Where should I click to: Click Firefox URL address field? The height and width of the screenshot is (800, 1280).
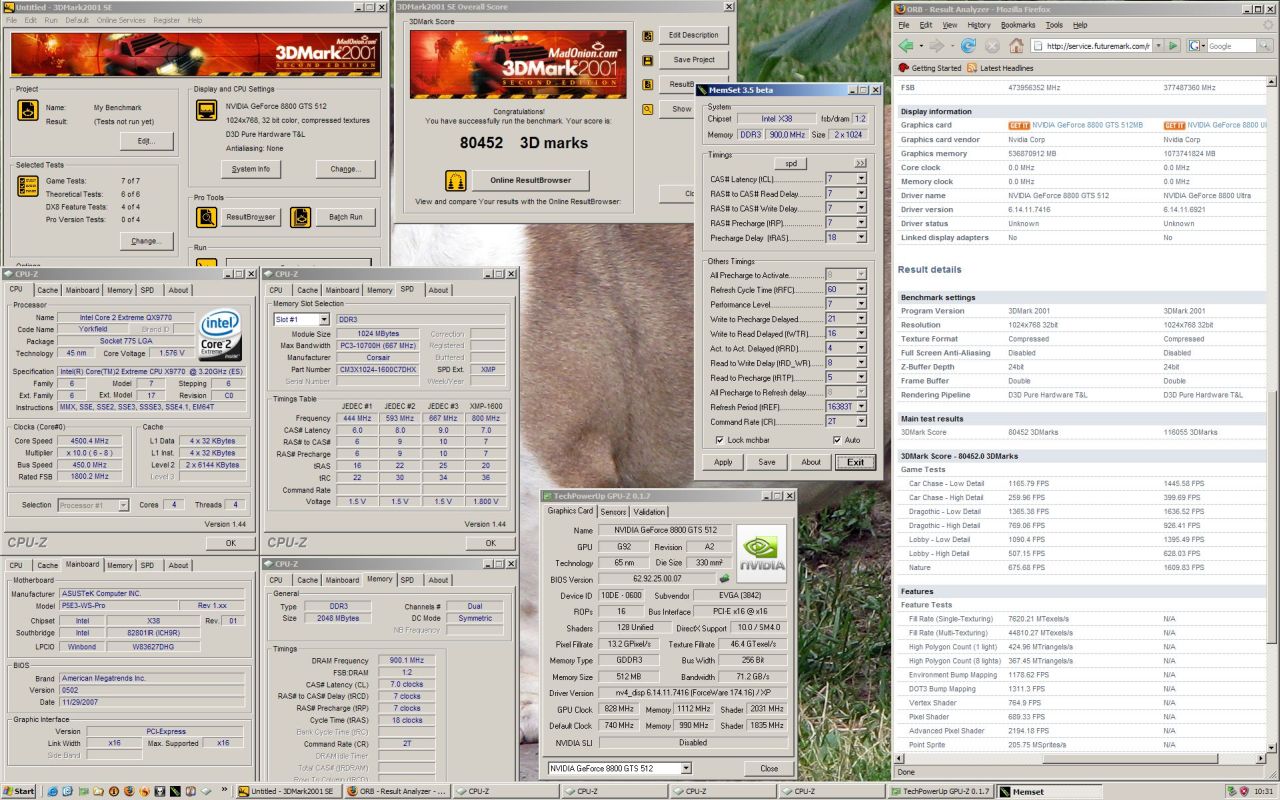click(x=1090, y=46)
